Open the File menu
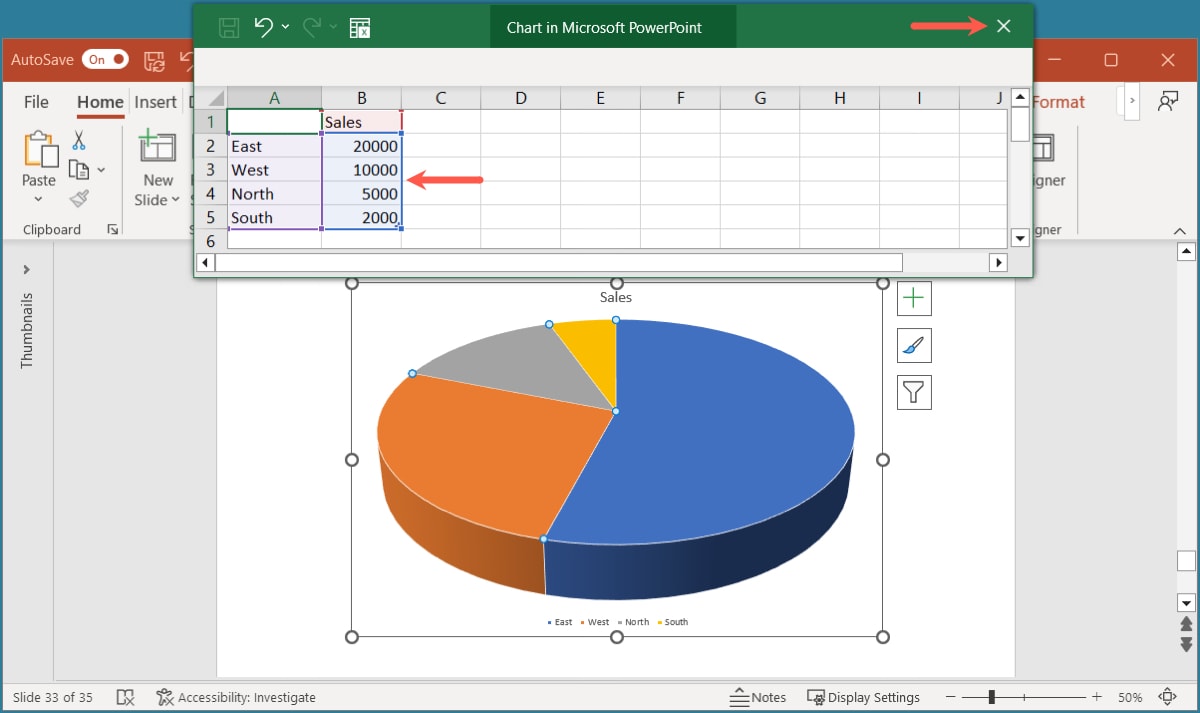 (x=35, y=101)
